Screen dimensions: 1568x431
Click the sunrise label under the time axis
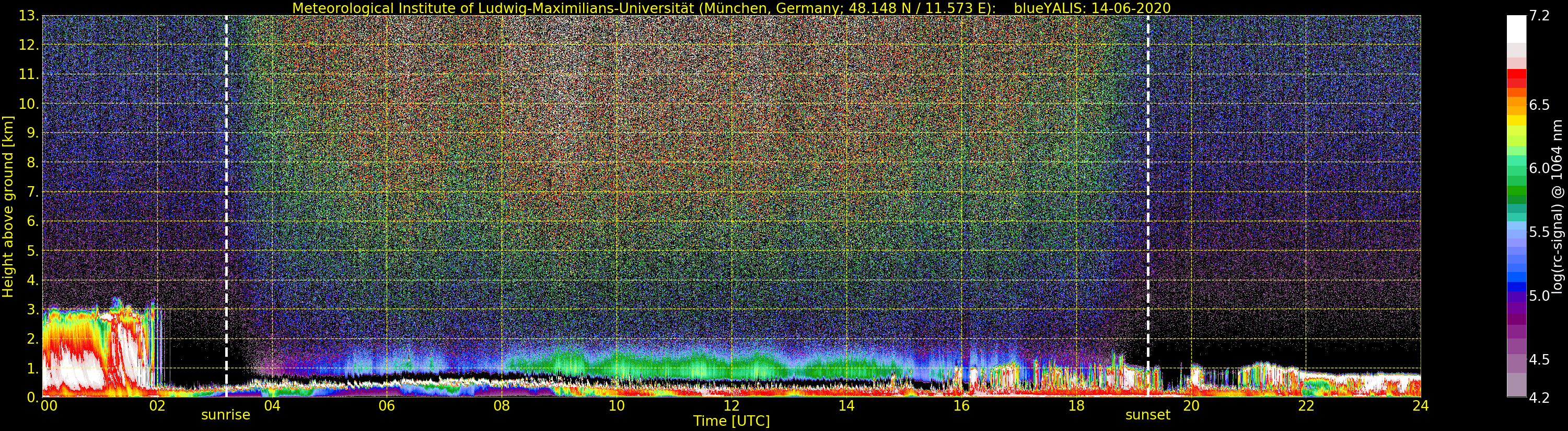pyautogui.click(x=225, y=415)
